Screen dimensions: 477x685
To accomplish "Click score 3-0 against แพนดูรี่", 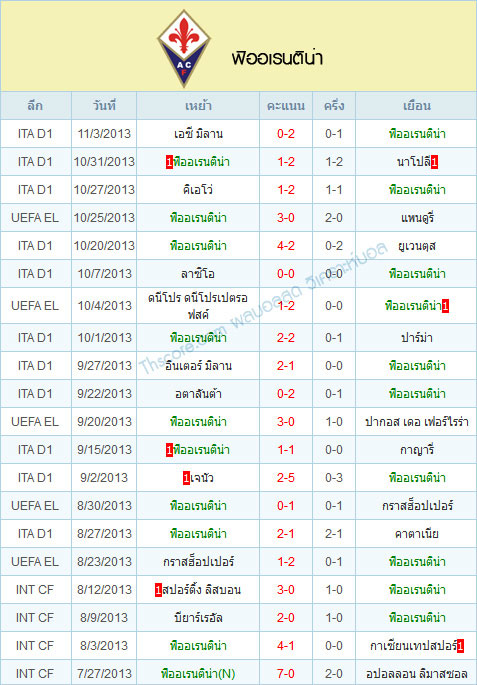I will click(286, 218).
